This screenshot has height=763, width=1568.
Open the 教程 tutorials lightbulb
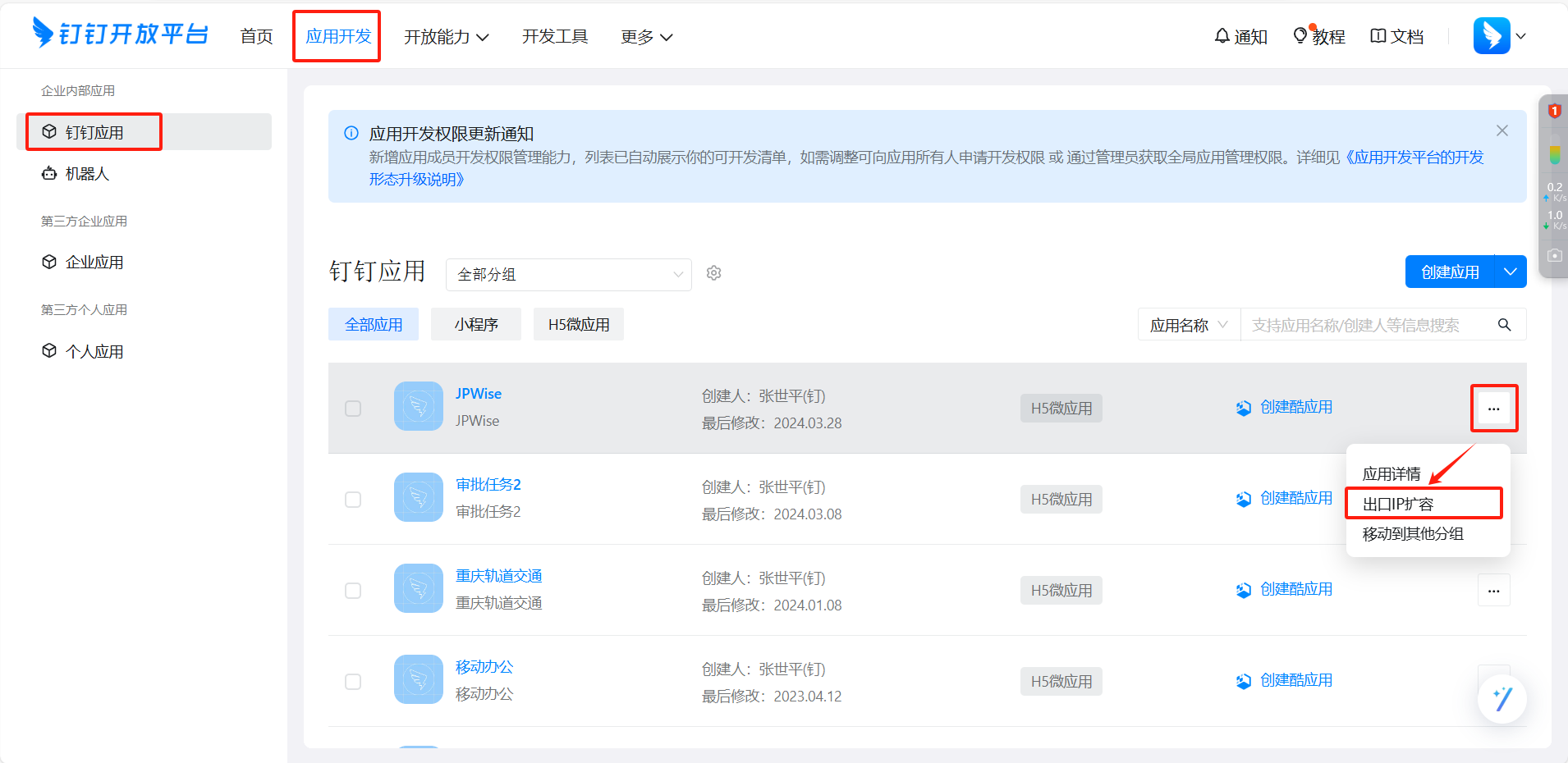point(1318,36)
